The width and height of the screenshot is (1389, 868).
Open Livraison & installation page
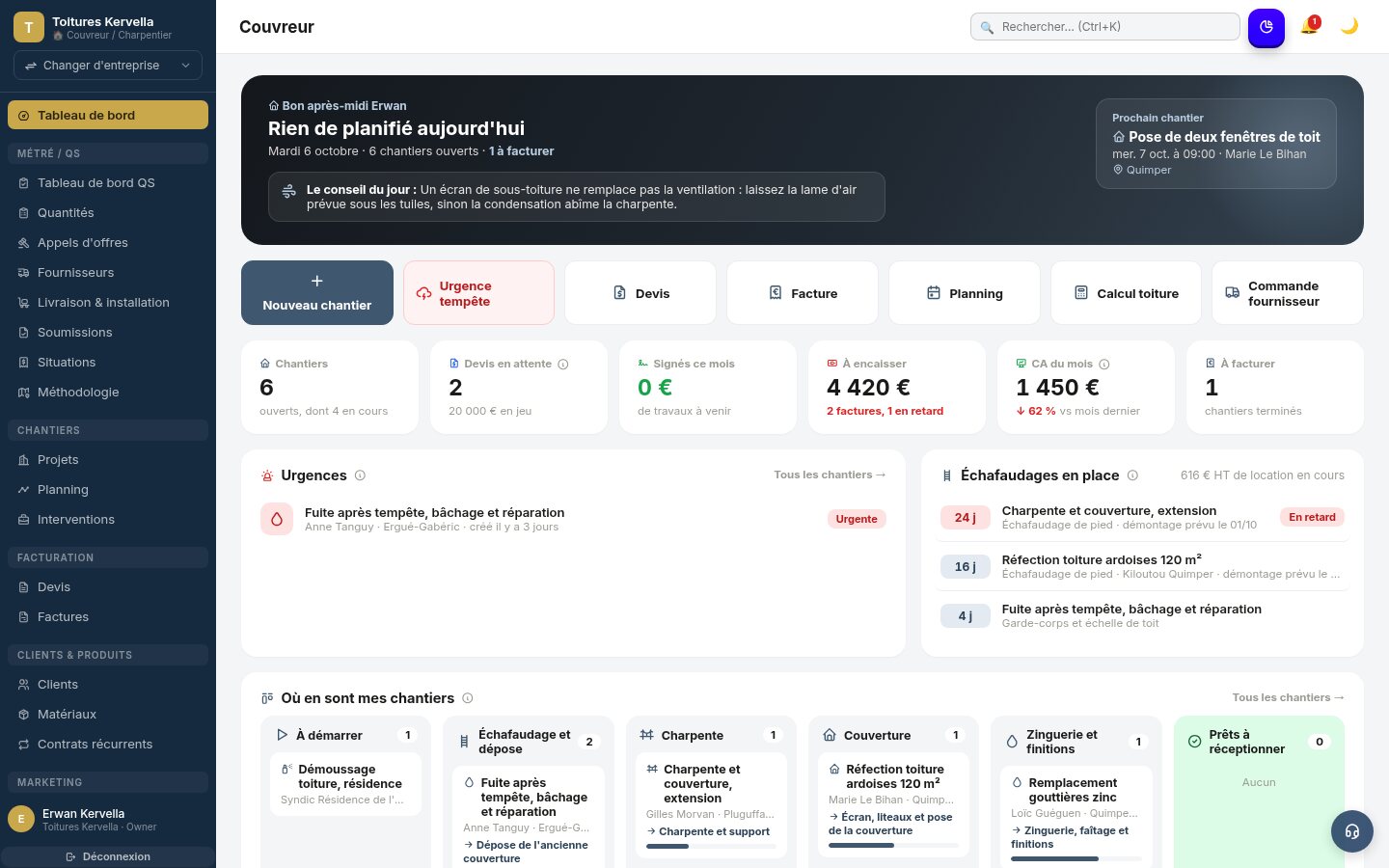point(108,303)
